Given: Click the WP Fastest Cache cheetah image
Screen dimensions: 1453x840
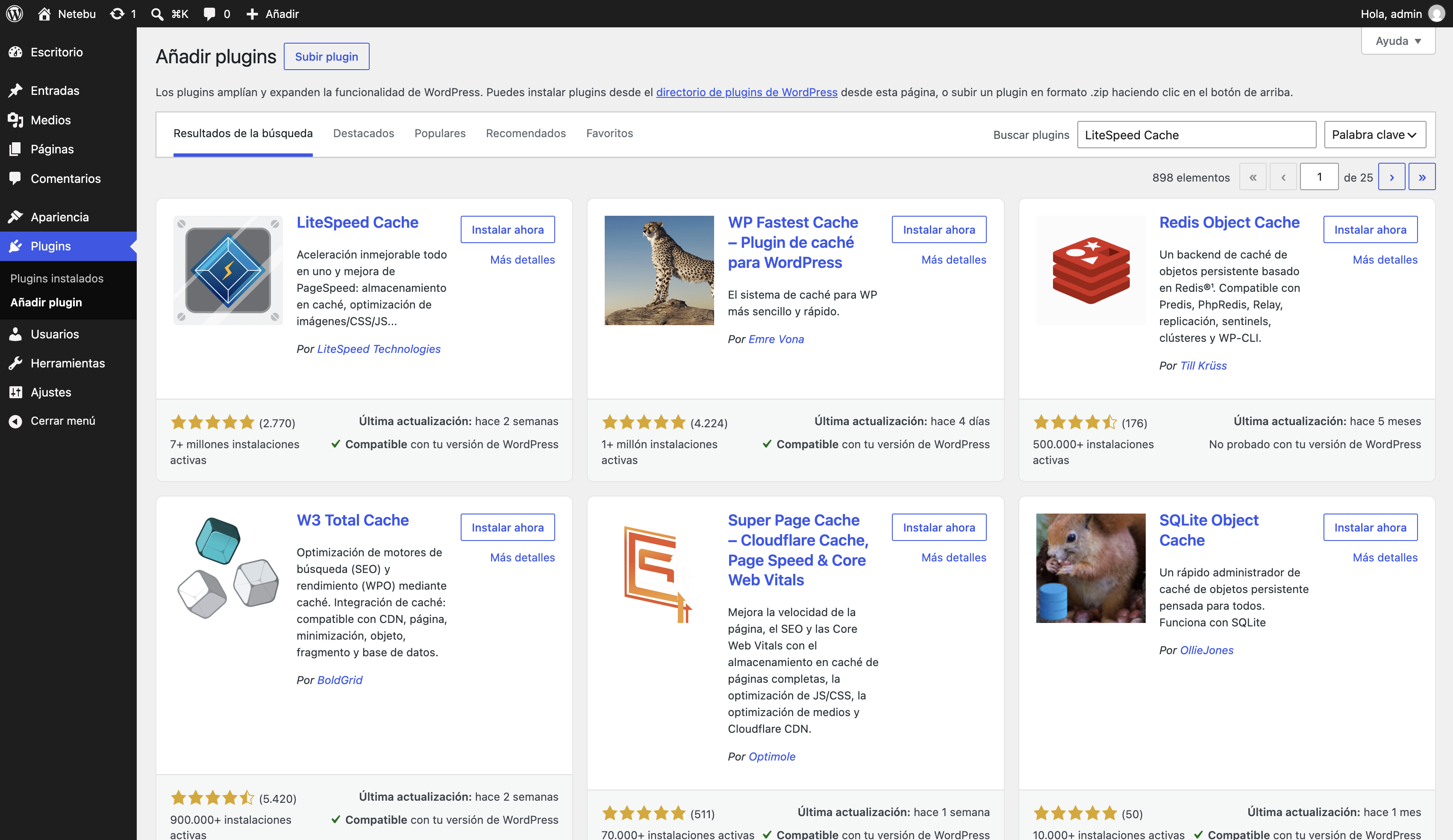Looking at the screenshot, I should pyautogui.click(x=659, y=270).
